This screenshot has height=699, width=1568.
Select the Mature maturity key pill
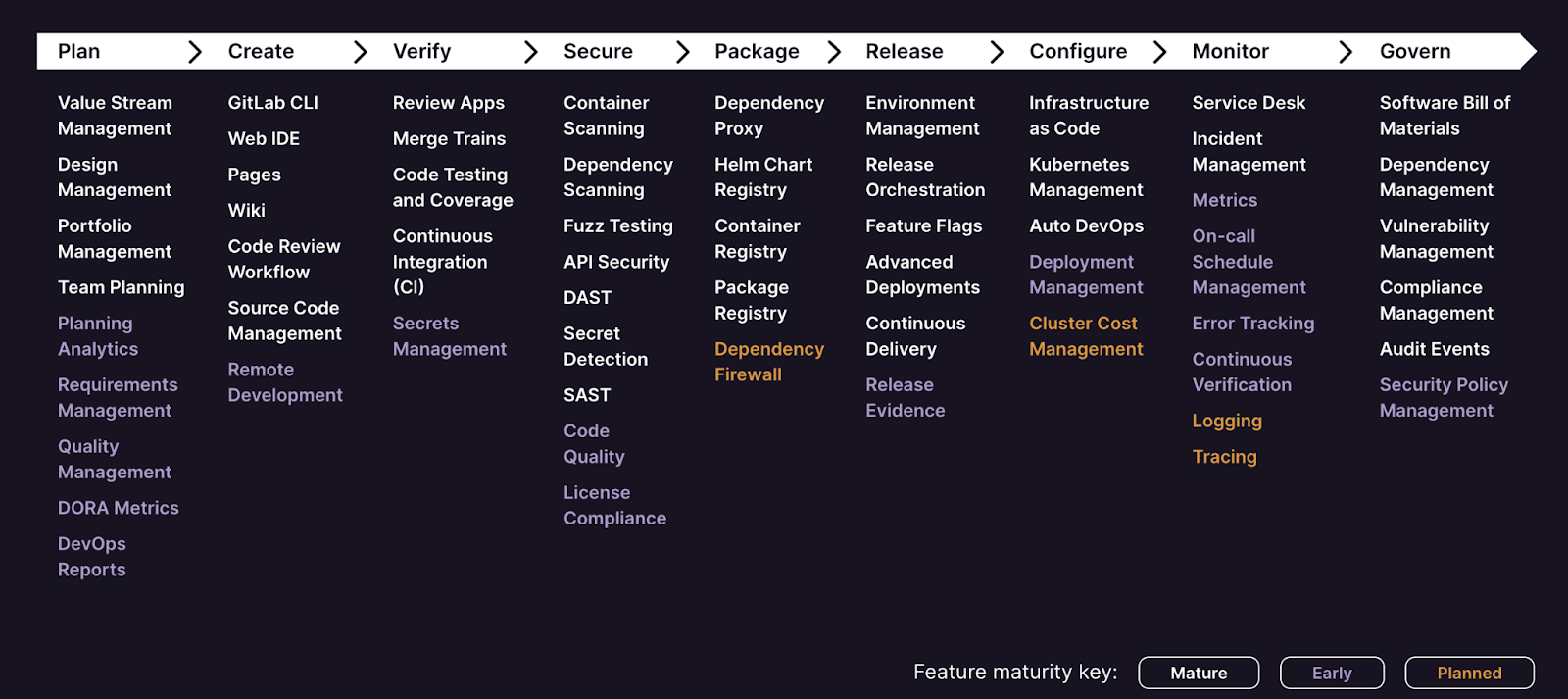tap(1199, 673)
